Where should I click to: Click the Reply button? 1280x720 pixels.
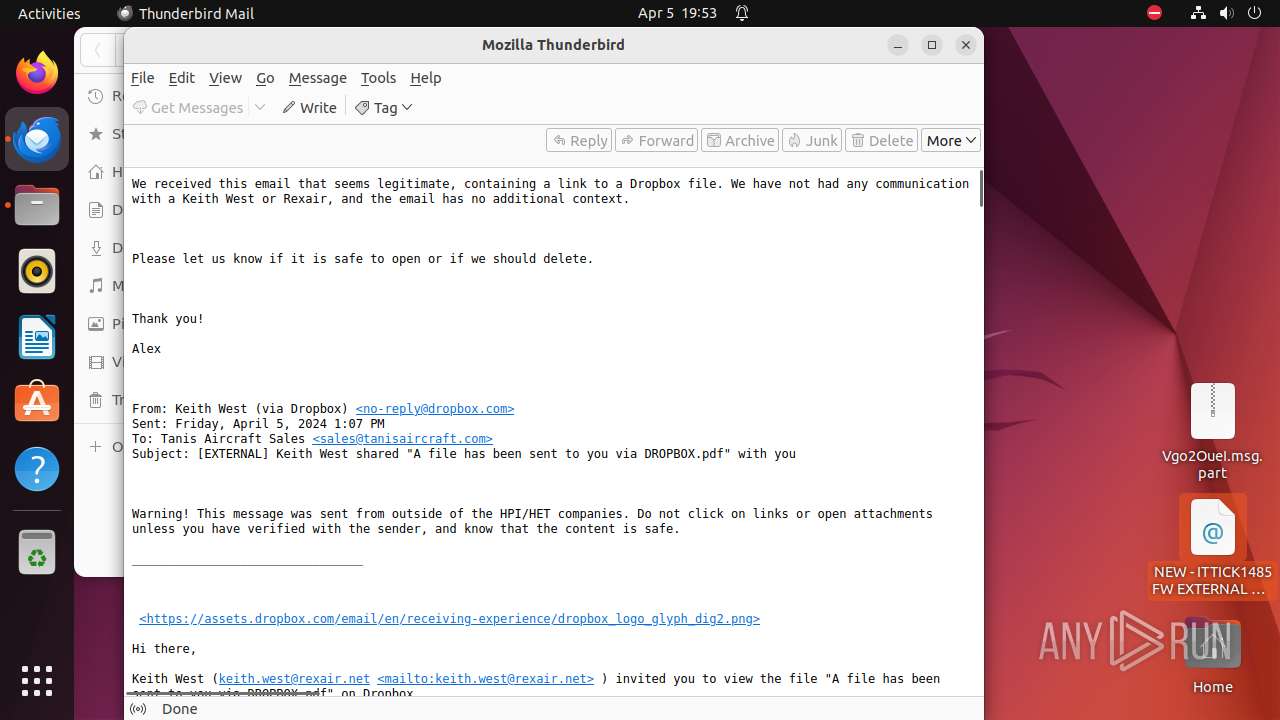pyautogui.click(x=579, y=141)
